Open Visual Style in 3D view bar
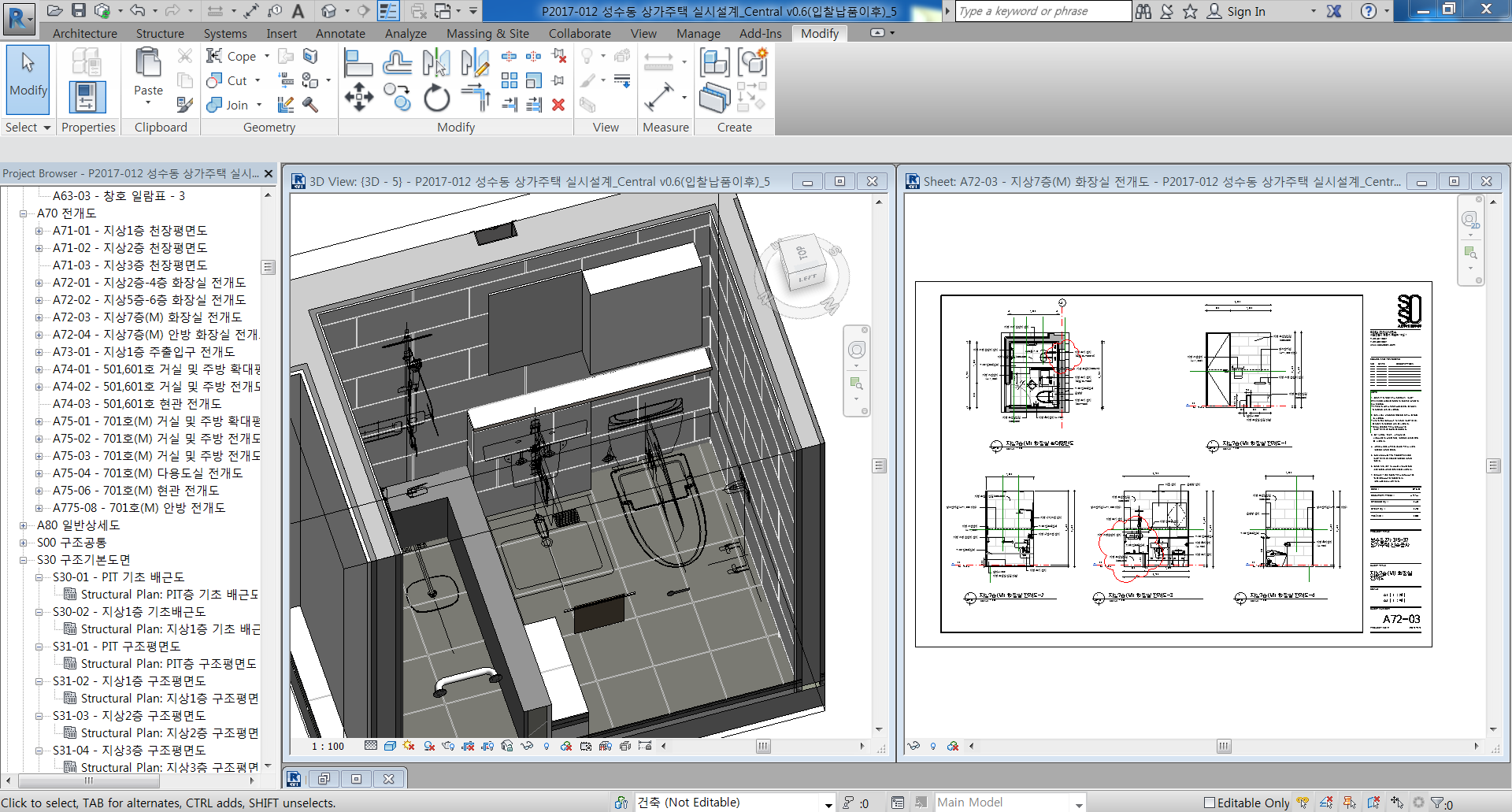The height and width of the screenshot is (812, 1512). 390,746
